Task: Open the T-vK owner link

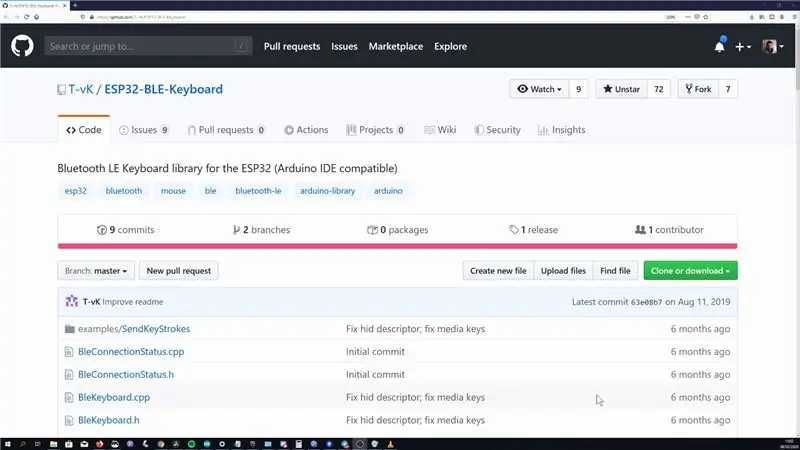Action: click(x=81, y=89)
